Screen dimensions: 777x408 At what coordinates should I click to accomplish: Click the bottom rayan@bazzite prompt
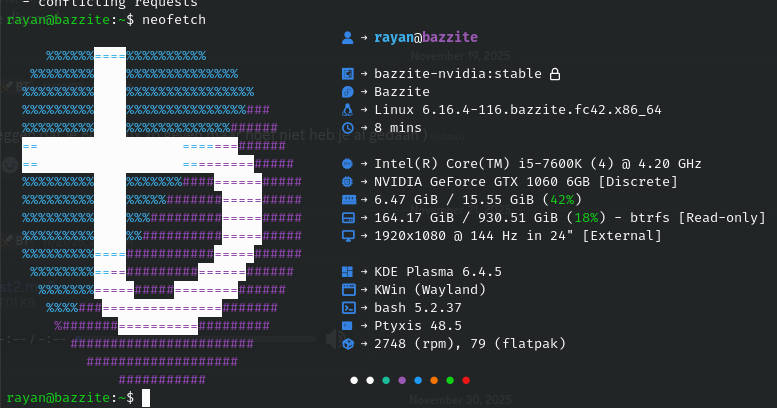(x=70, y=398)
